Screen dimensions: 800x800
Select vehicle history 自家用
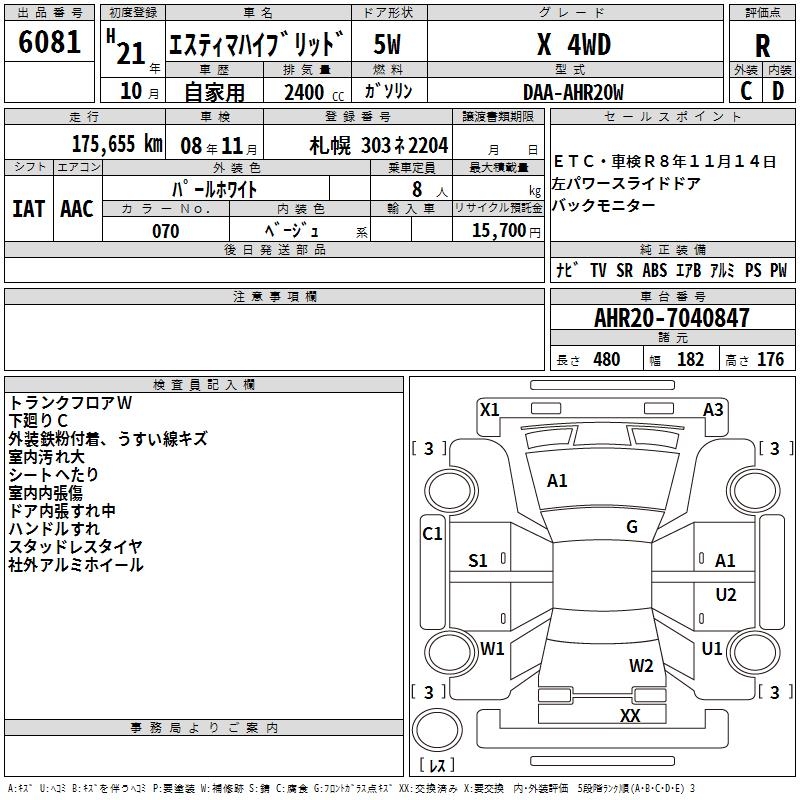(214, 92)
